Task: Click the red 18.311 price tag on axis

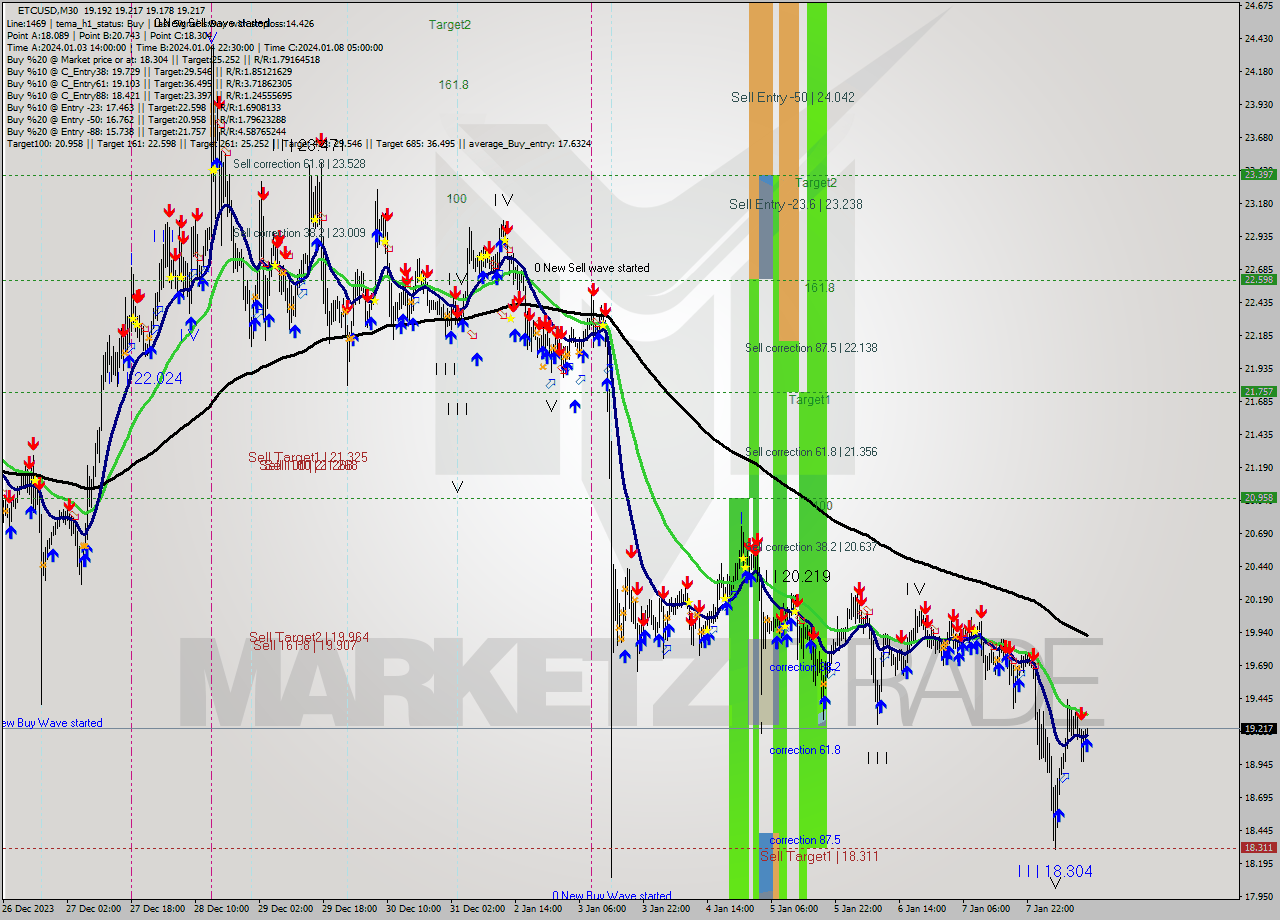Action: tap(1258, 848)
